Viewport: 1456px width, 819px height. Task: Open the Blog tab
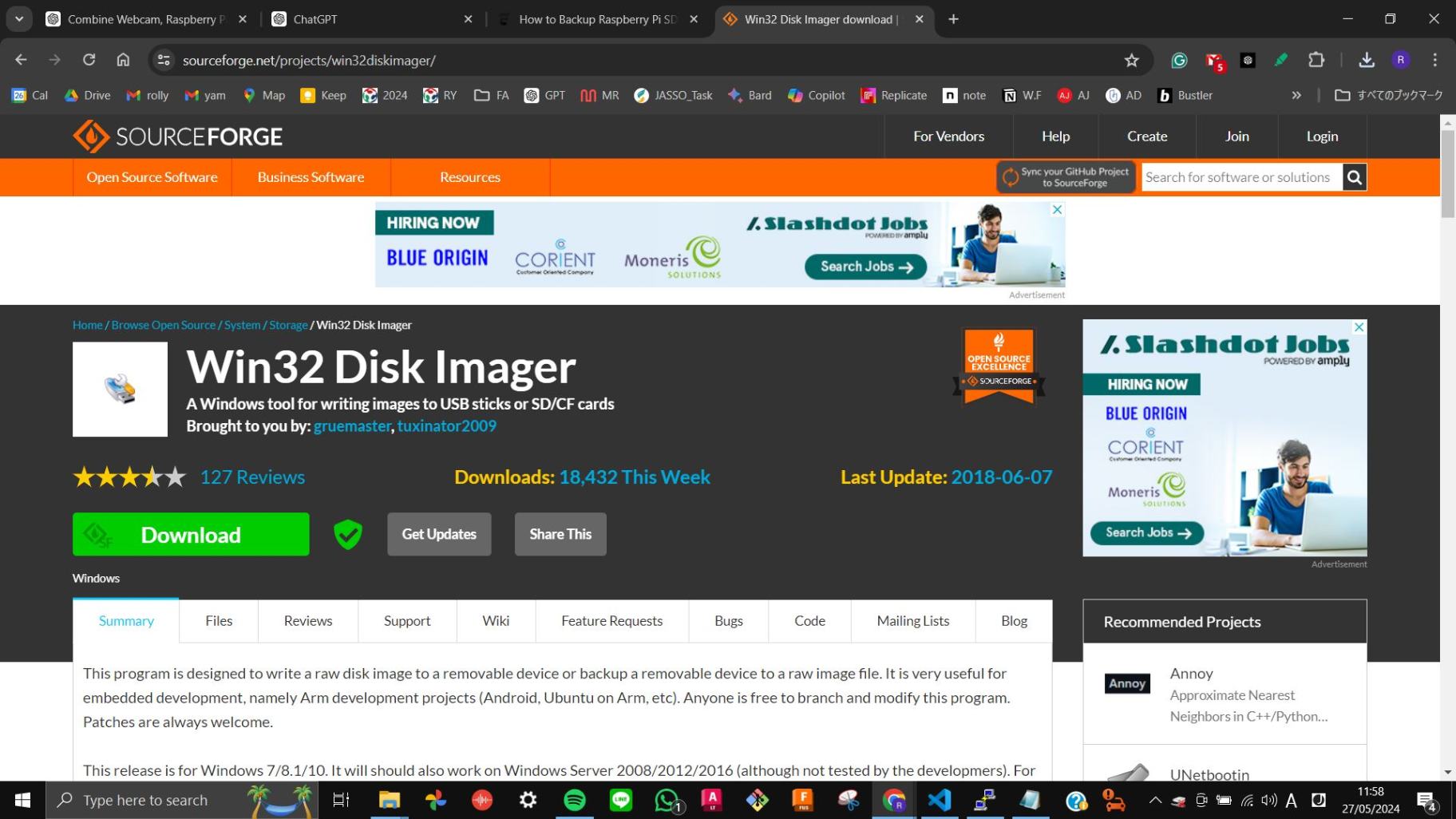tap(1015, 621)
